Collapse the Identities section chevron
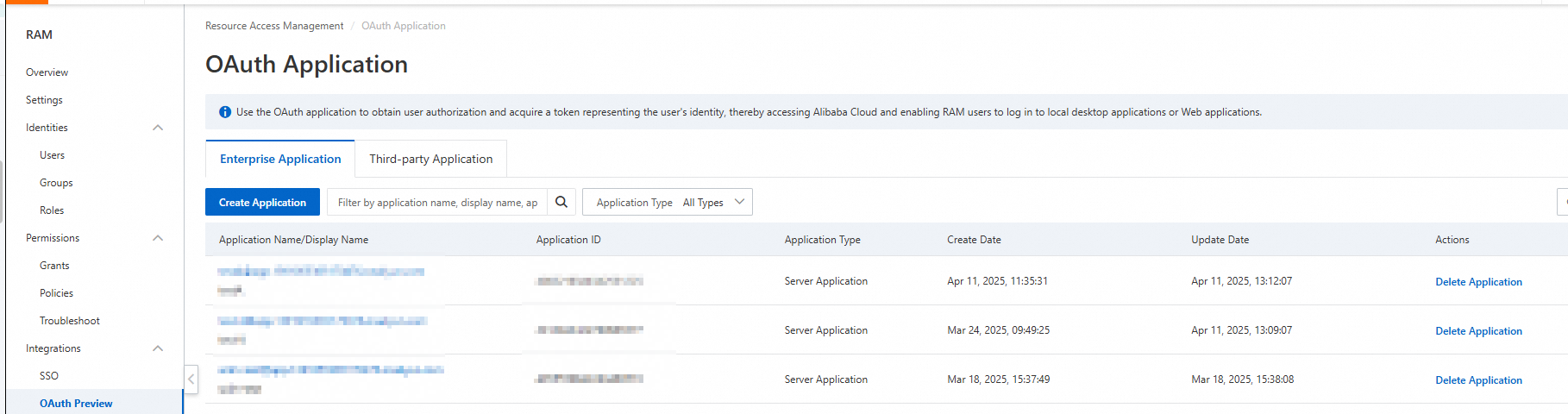The width and height of the screenshot is (1568, 414). pyautogui.click(x=158, y=128)
